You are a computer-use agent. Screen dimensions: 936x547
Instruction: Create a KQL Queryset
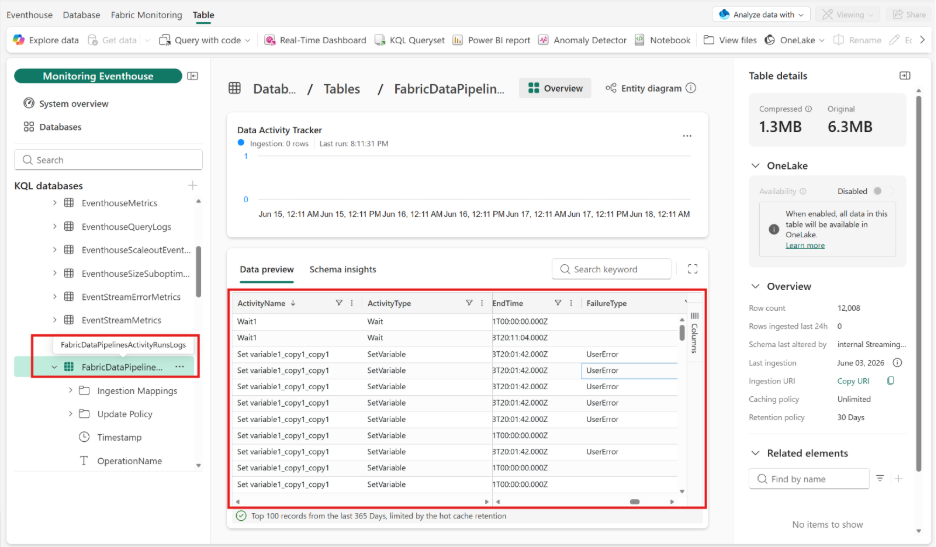tap(410, 40)
